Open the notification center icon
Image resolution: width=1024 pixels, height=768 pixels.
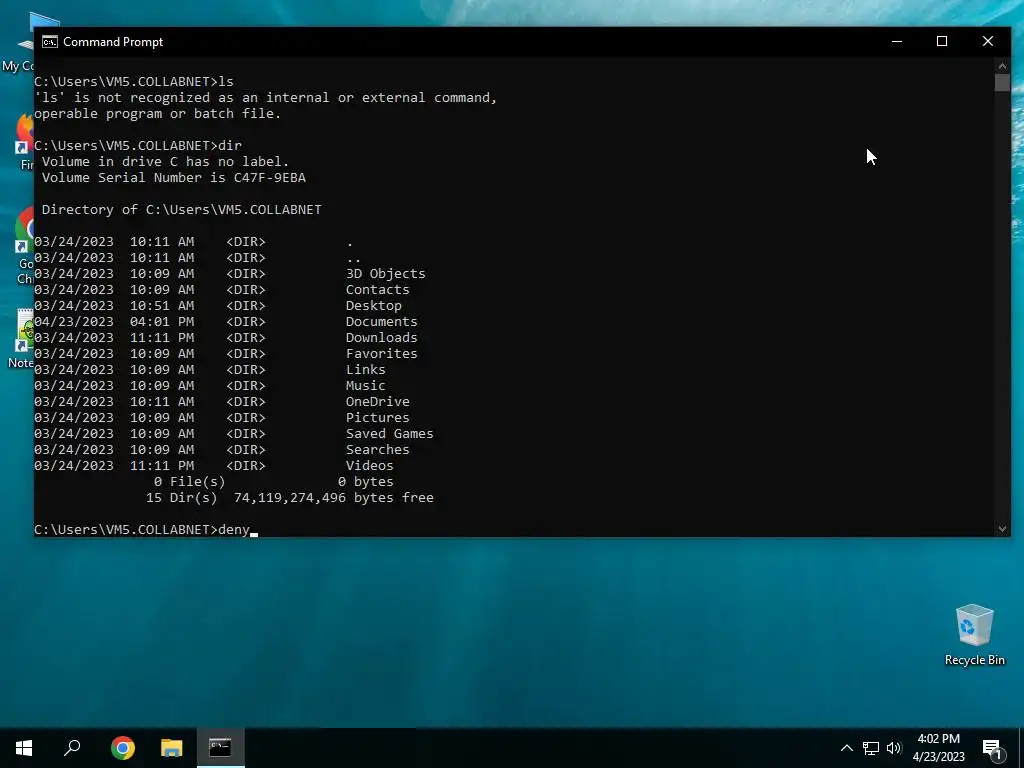tap(992, 749)
